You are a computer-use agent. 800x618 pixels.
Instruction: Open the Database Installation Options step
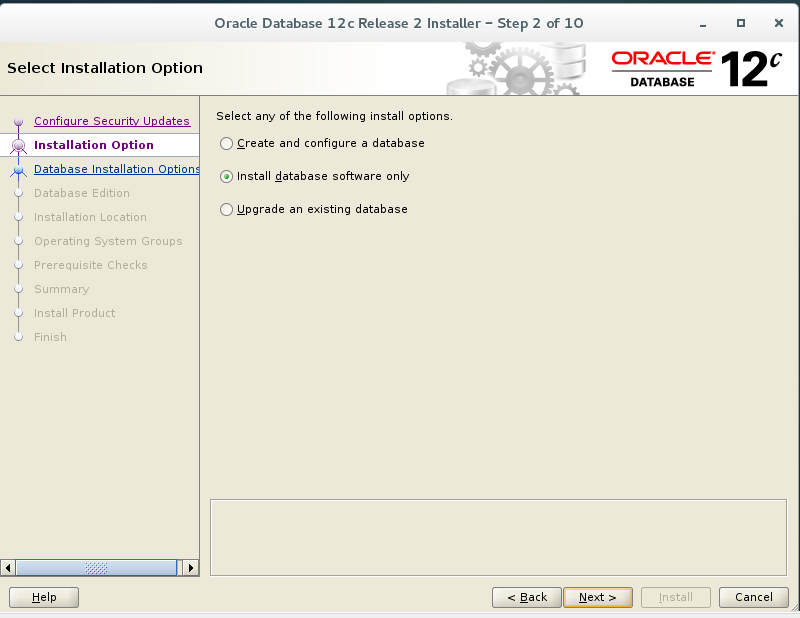116,169
